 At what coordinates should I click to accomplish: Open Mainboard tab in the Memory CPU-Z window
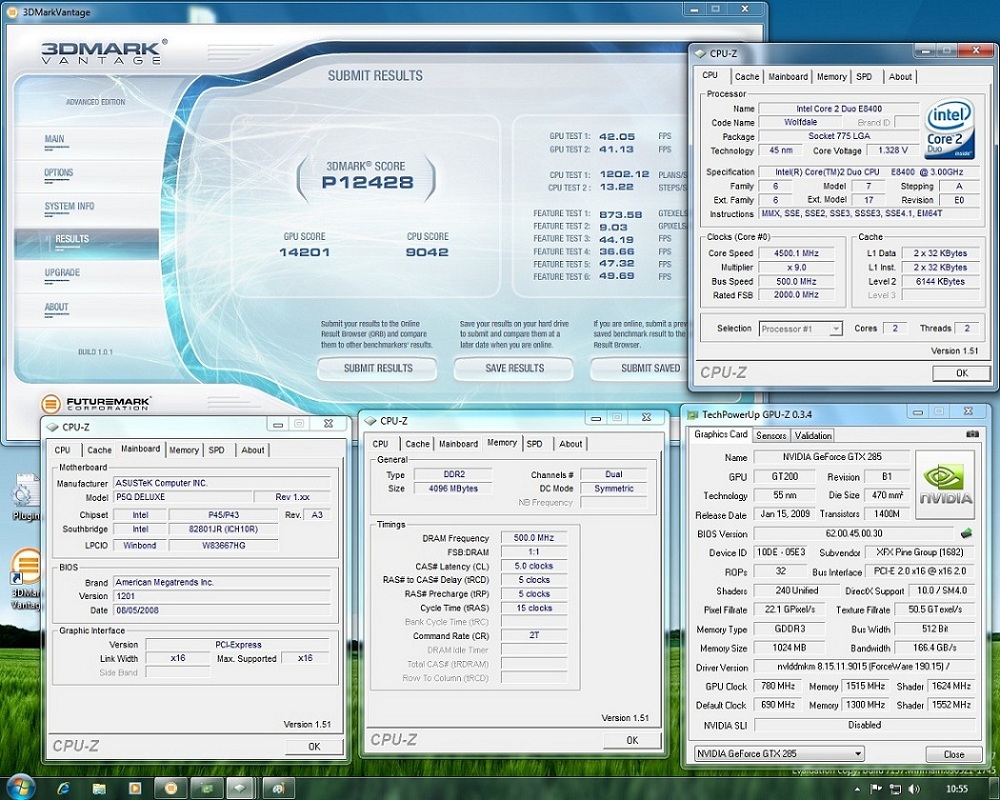[458, 444]
